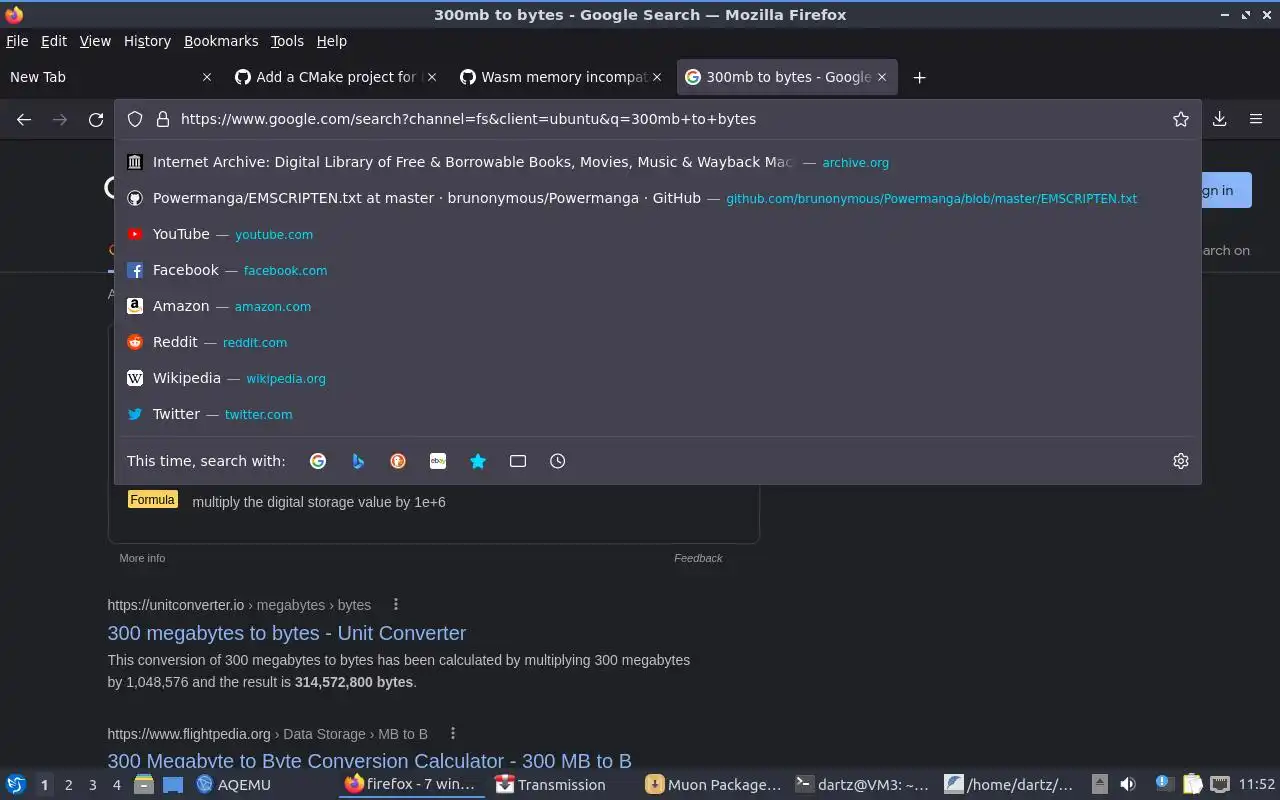This screenshot has width=1280, height=800.
Task: Select the YouTube suggestion
Action: click(658, 234)
